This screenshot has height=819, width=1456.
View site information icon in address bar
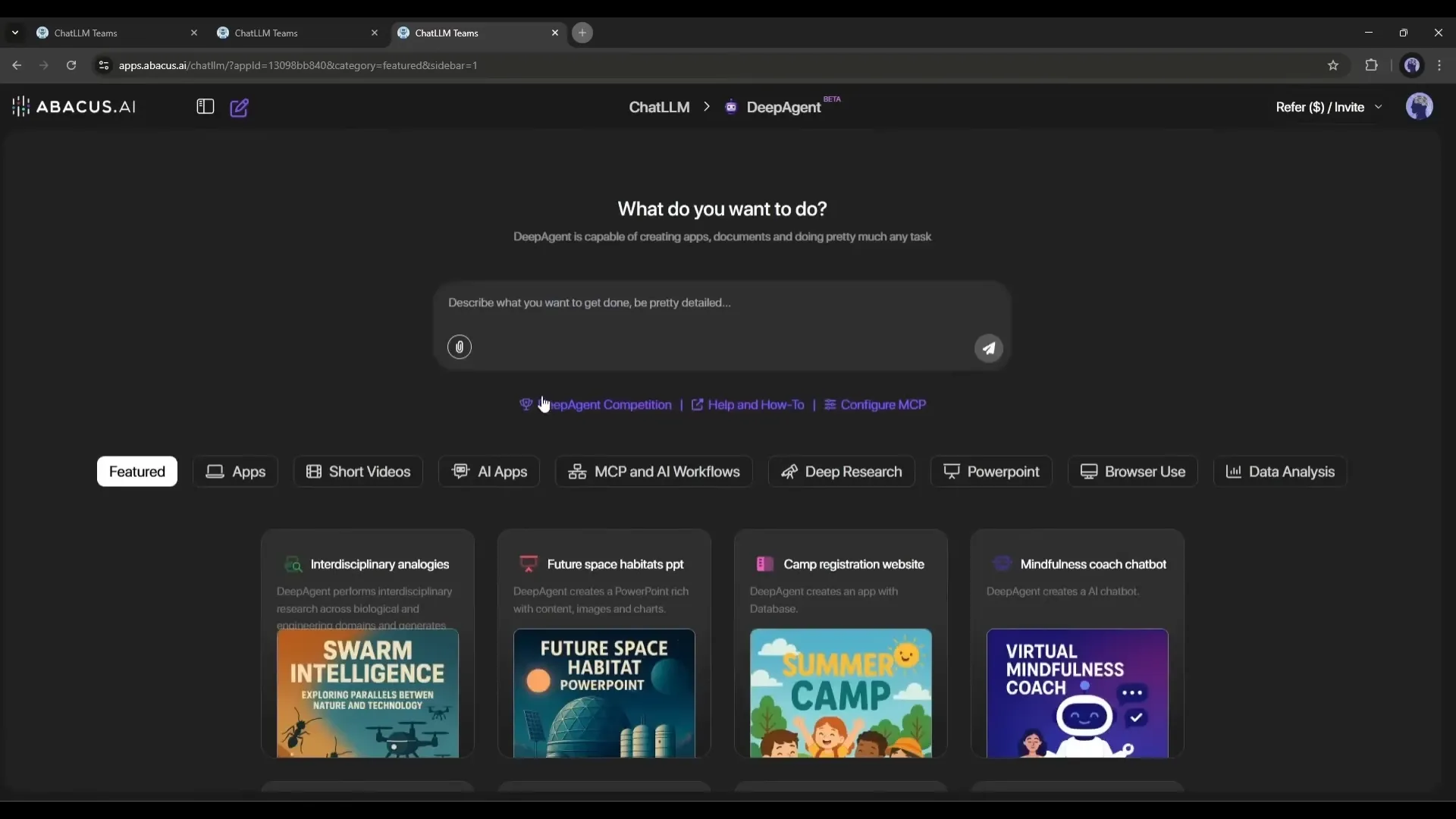pyautogui.click(x=104, y=65)
